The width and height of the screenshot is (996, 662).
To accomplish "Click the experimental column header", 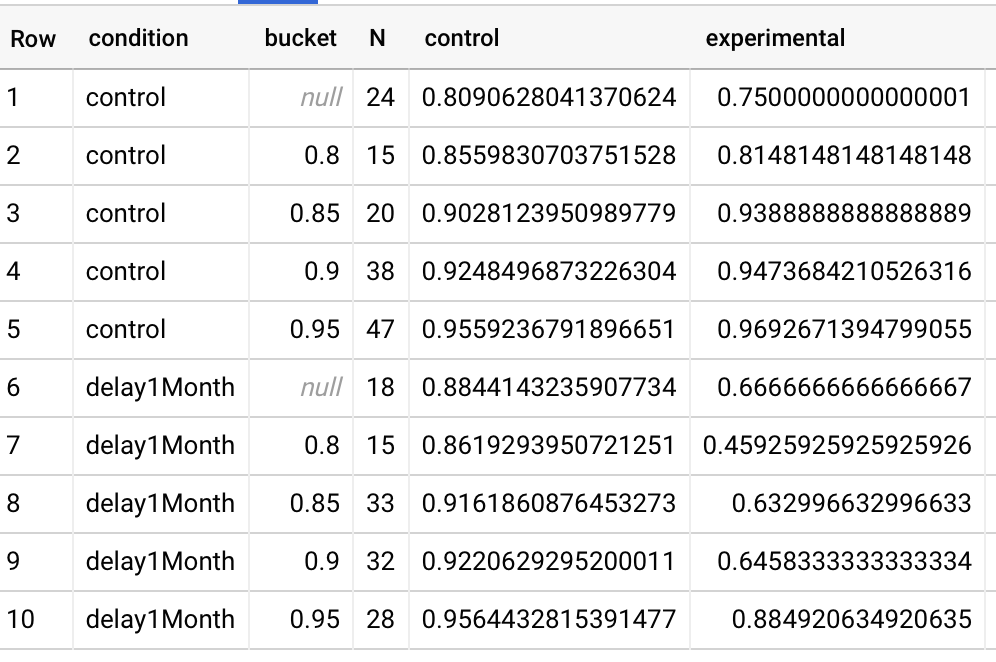I will [775, 39].
